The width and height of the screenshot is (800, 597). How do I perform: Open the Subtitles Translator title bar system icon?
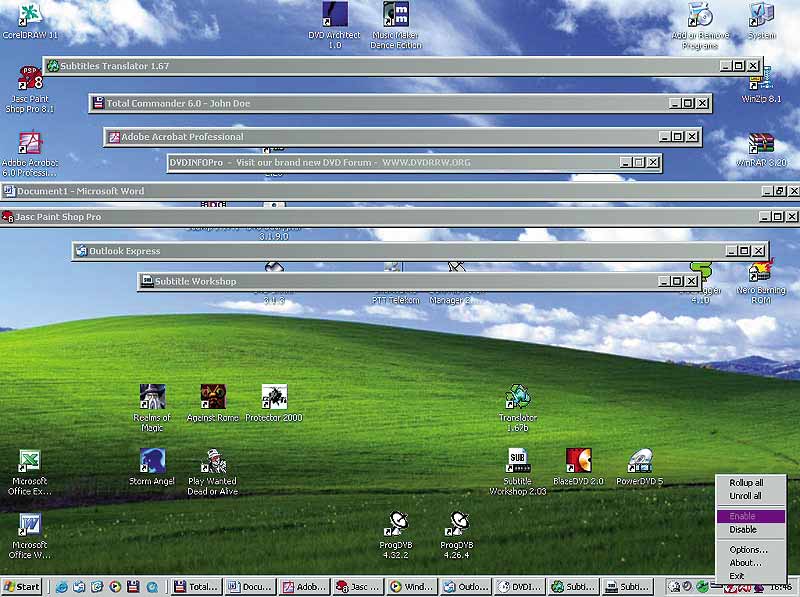pos(53,66)
